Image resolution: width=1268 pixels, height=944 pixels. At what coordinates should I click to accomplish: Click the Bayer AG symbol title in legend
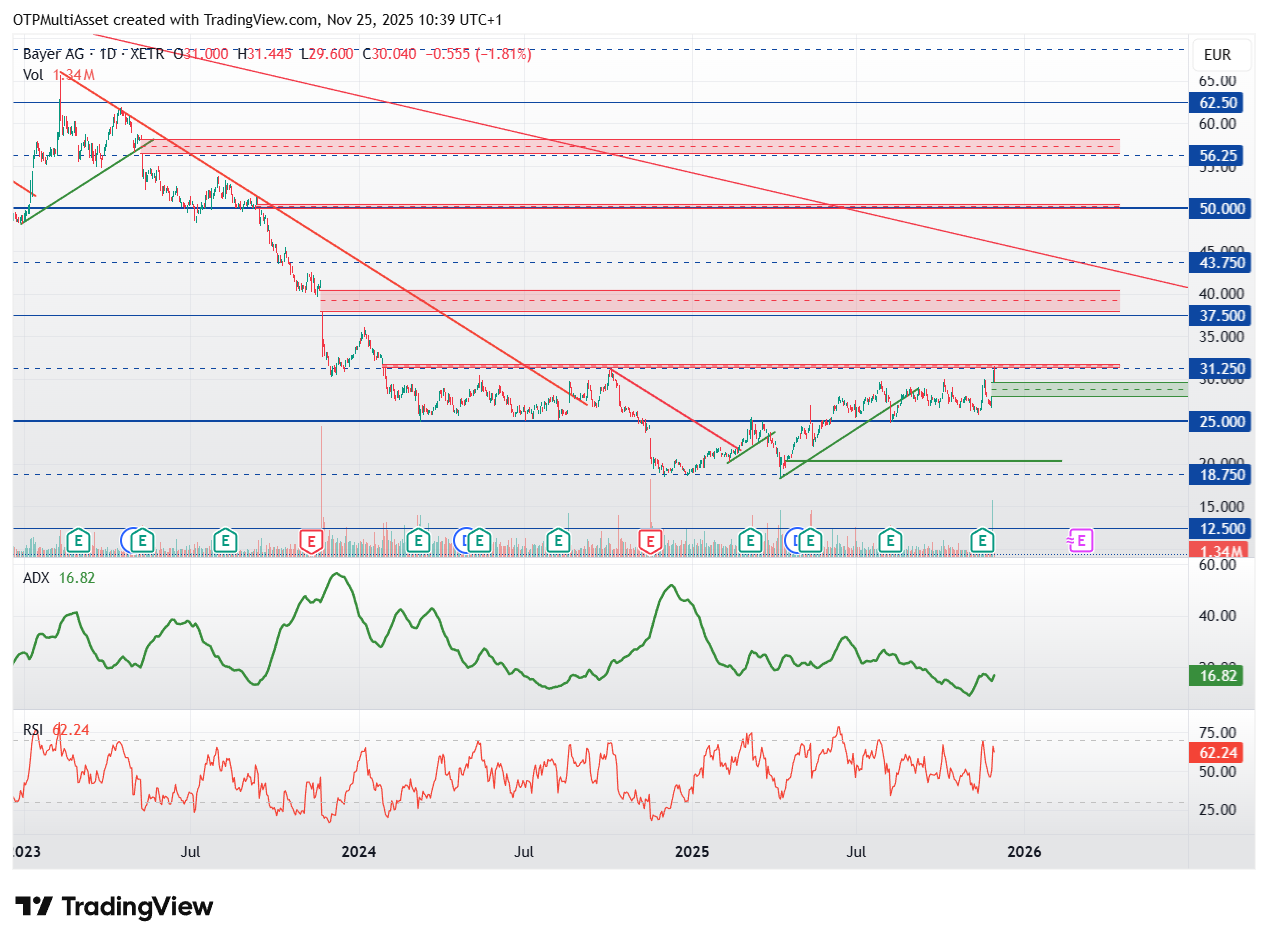coord(56,54)
